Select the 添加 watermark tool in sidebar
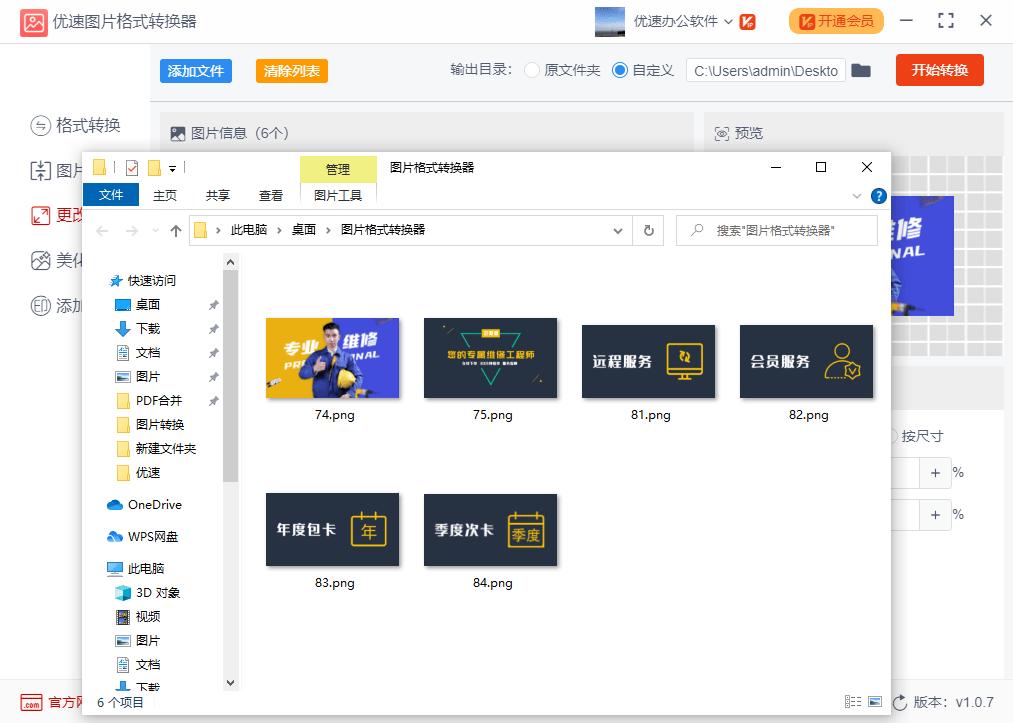 [x=40, y=305]
